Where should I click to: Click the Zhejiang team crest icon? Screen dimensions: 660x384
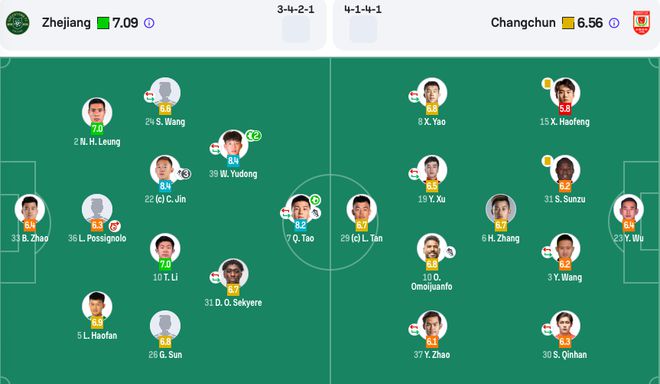pos(18,23)
